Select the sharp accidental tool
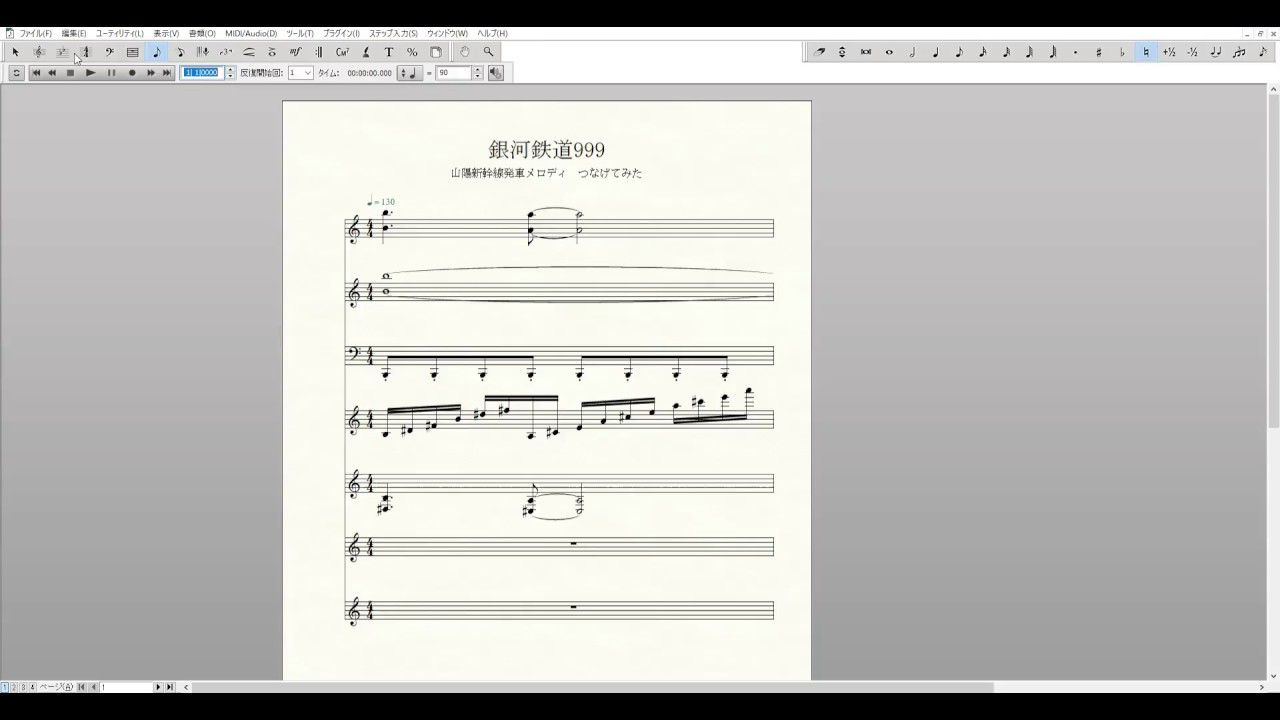The width and height of the screenshot is (1280, 720). [x=1099, y=52]
